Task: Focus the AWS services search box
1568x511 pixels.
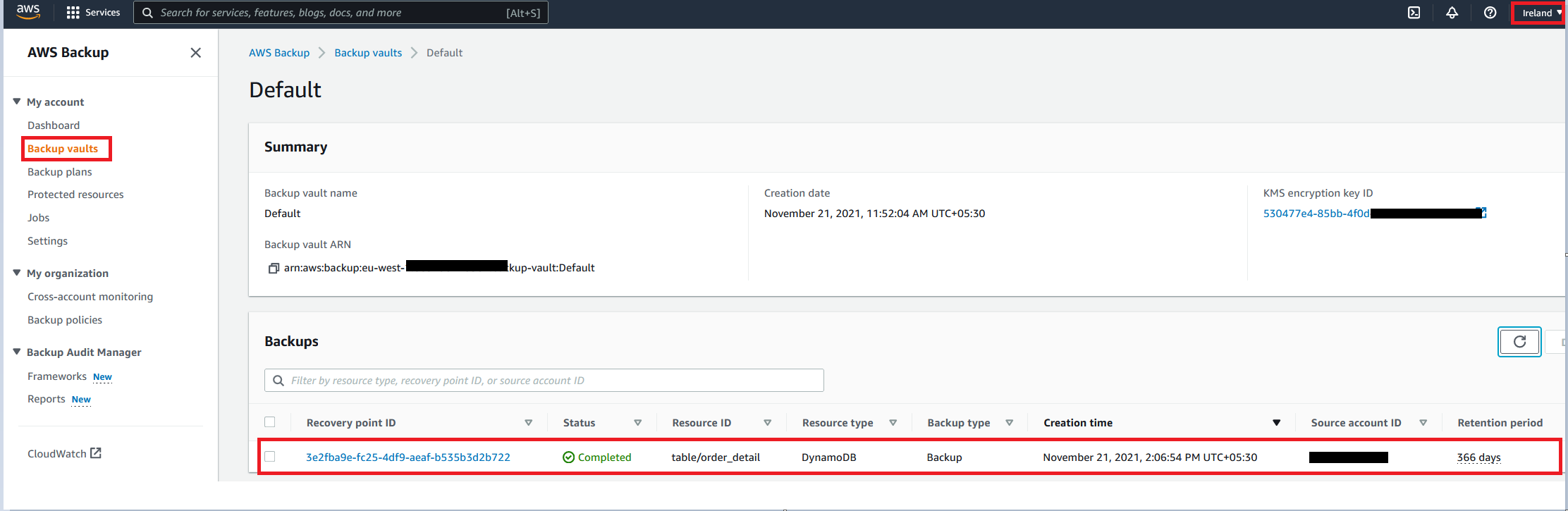Action: [341, 13]
